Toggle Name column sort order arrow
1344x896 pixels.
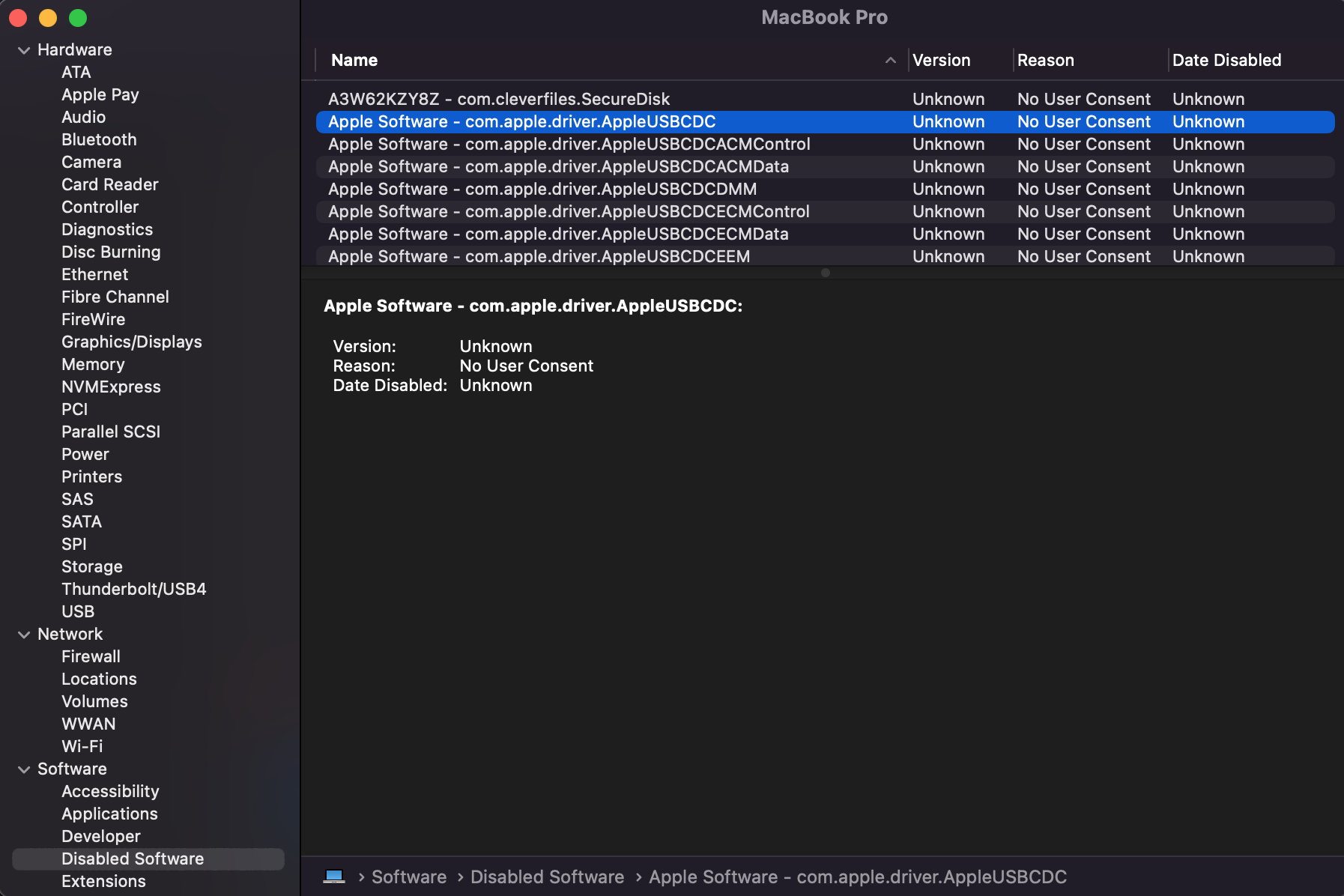[890, 61]
